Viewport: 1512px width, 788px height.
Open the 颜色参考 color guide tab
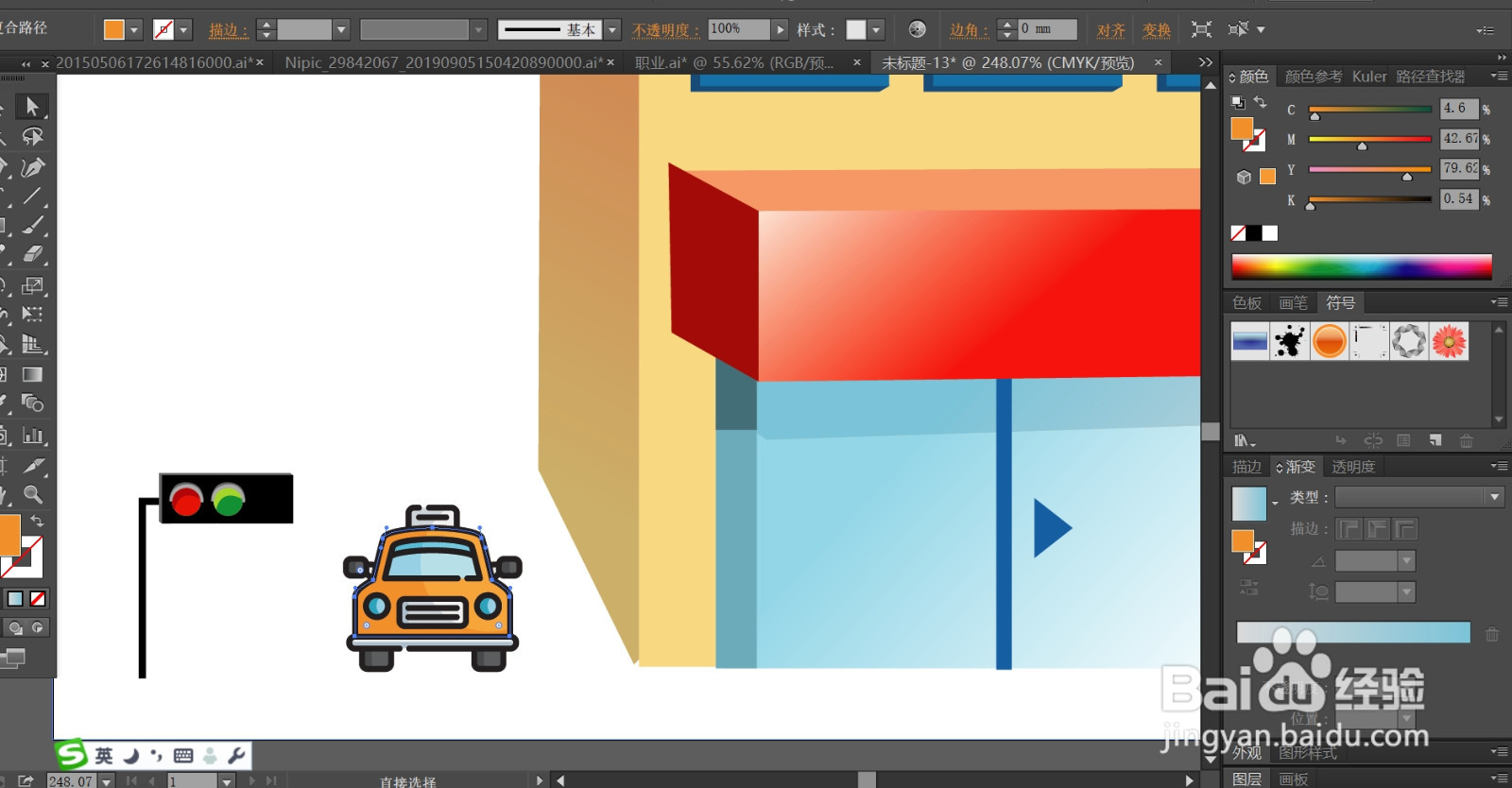click(x=1313, y=77)
